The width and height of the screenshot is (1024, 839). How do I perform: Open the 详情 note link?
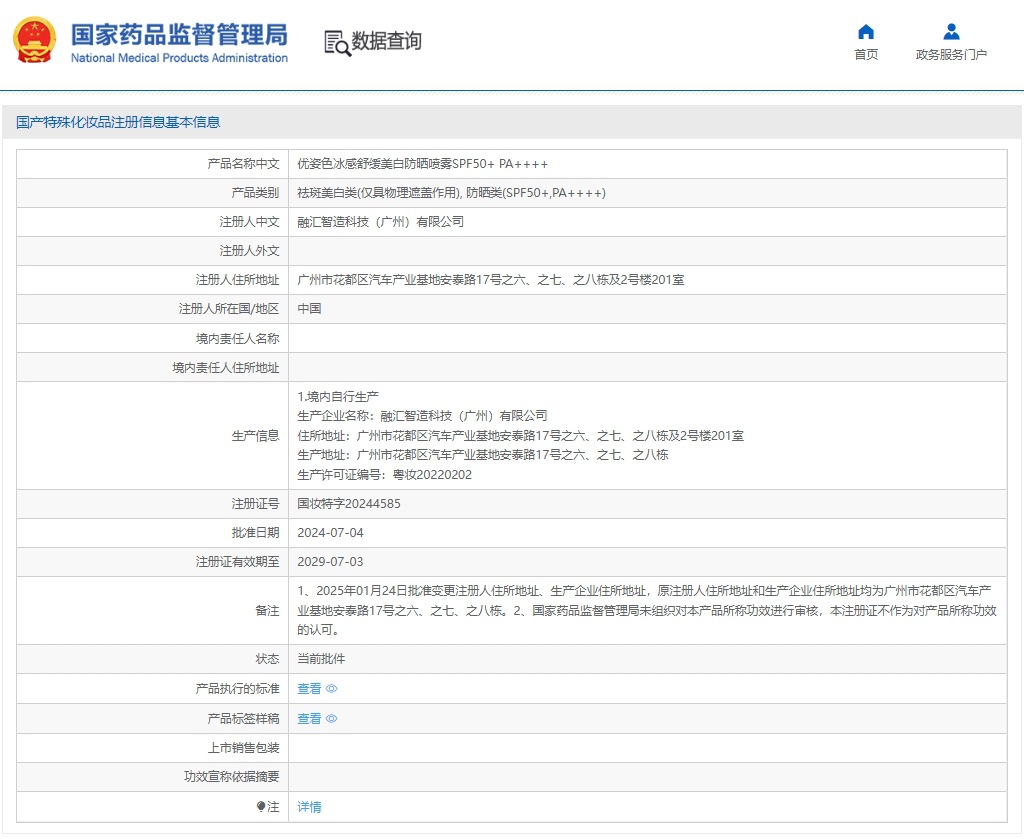309,807
